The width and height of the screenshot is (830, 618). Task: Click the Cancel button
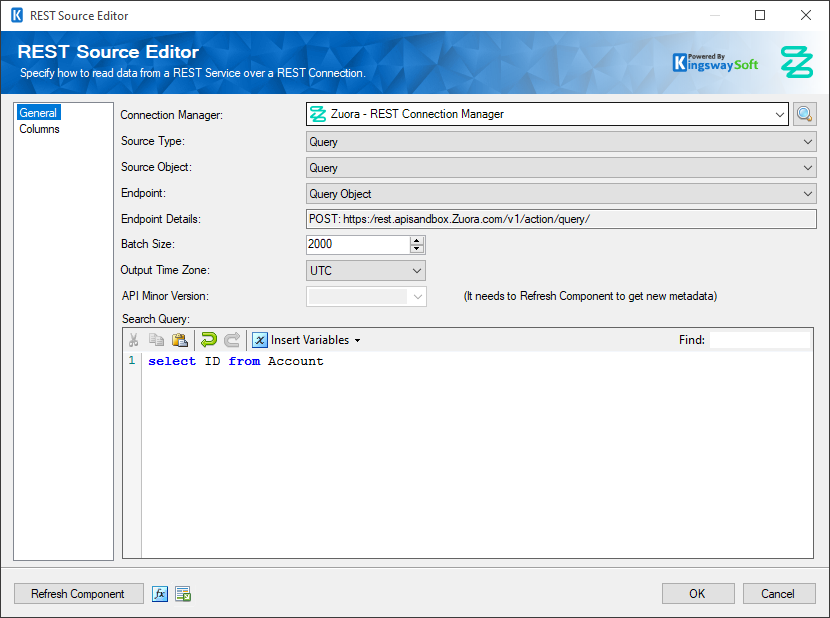[x=779, y=594]
